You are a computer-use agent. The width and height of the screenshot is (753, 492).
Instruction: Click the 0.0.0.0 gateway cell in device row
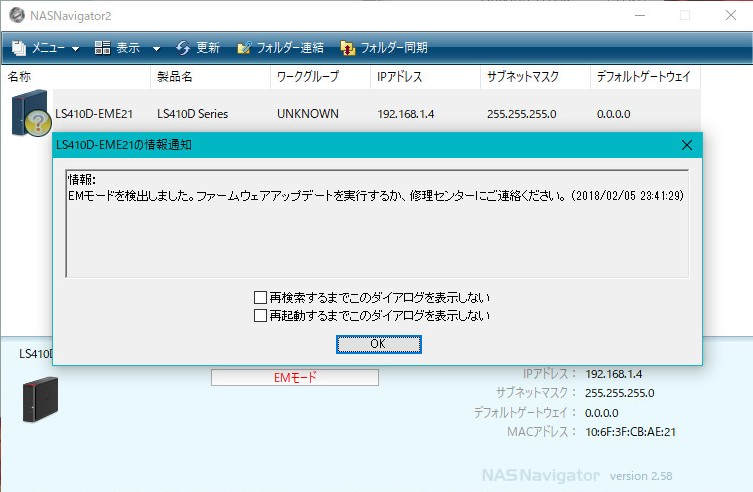coord(614,114)
